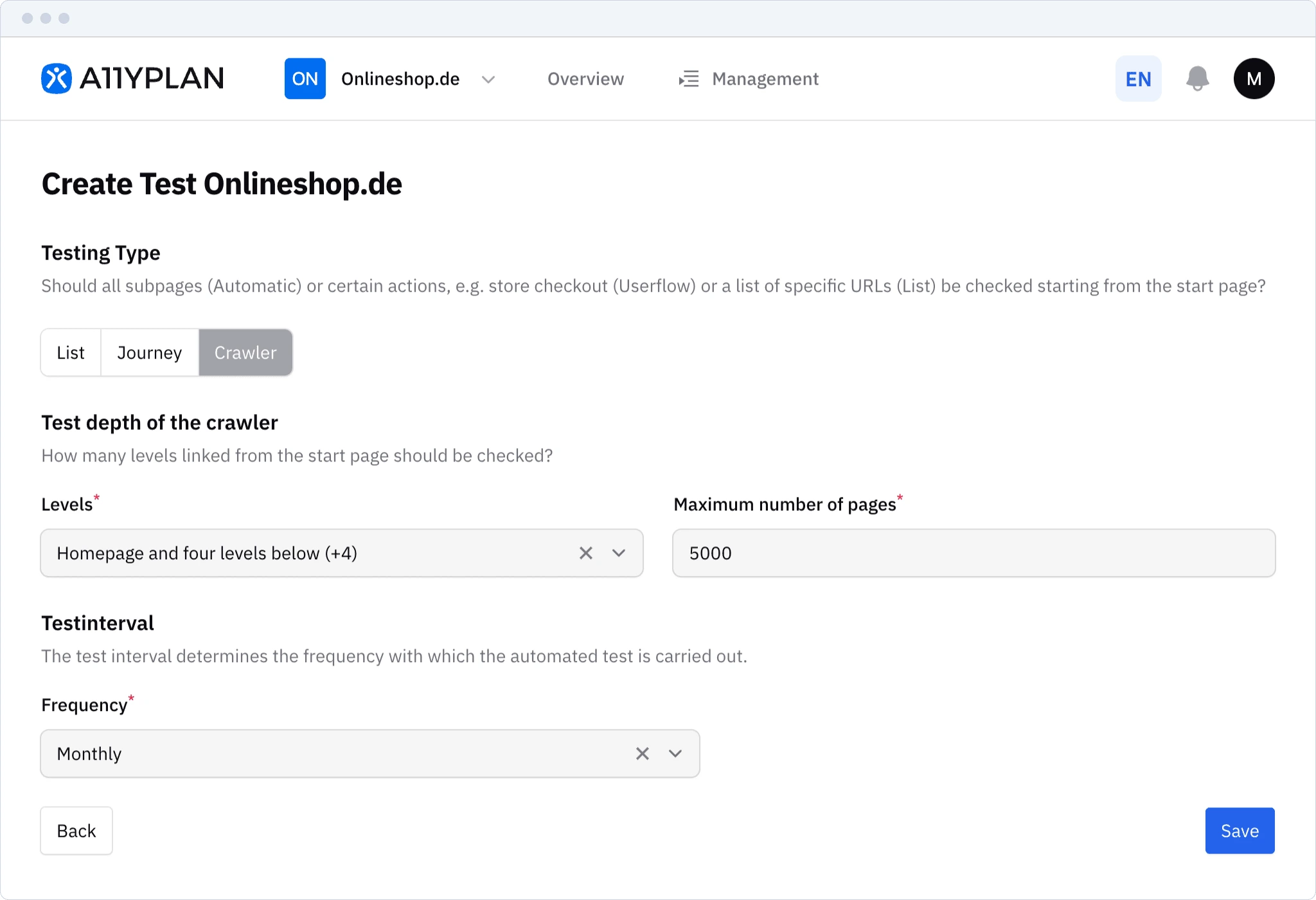This screenshot has width=1316, height=900.
Task: Expand the Onlineshop.de project chevron
Action: click(488, 79)
